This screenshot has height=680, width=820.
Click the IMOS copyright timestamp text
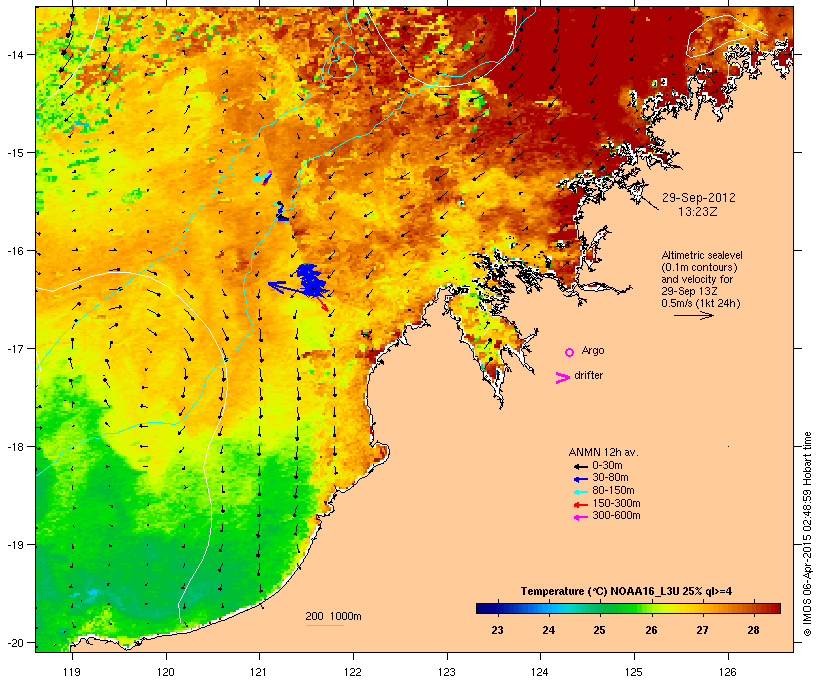coord(807,534)
